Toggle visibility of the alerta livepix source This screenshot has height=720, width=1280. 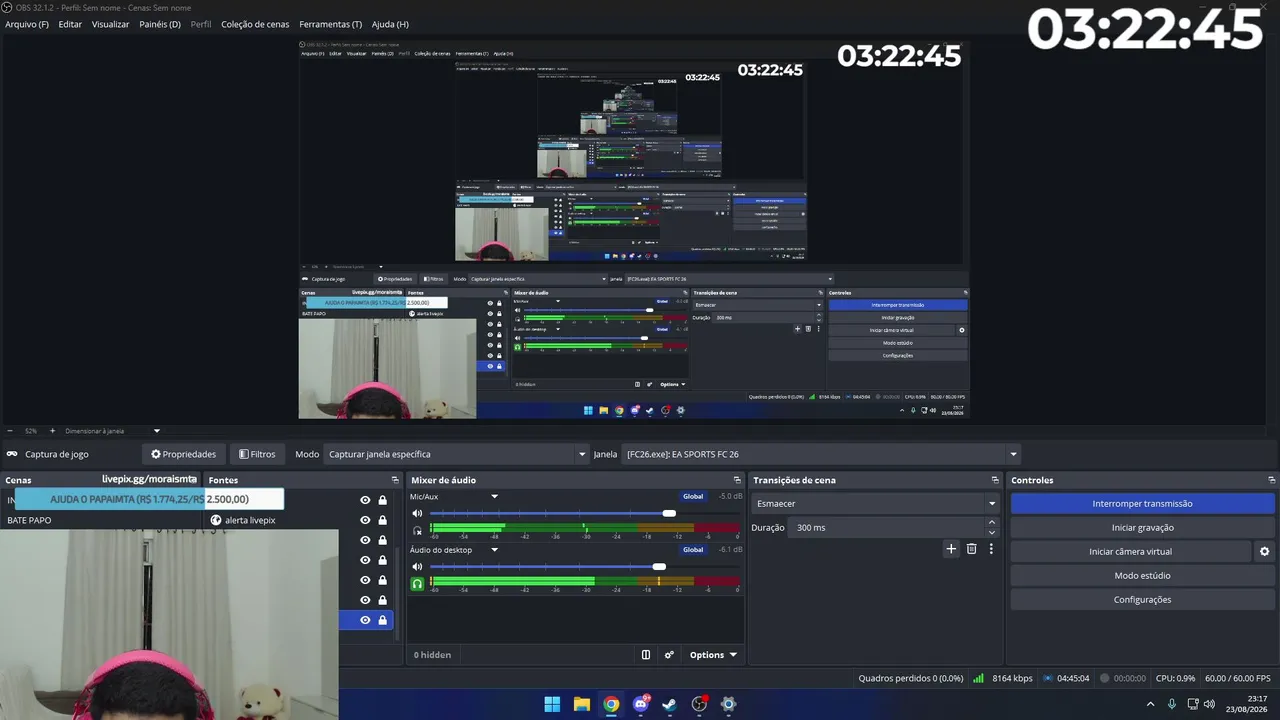click(365, 520)
